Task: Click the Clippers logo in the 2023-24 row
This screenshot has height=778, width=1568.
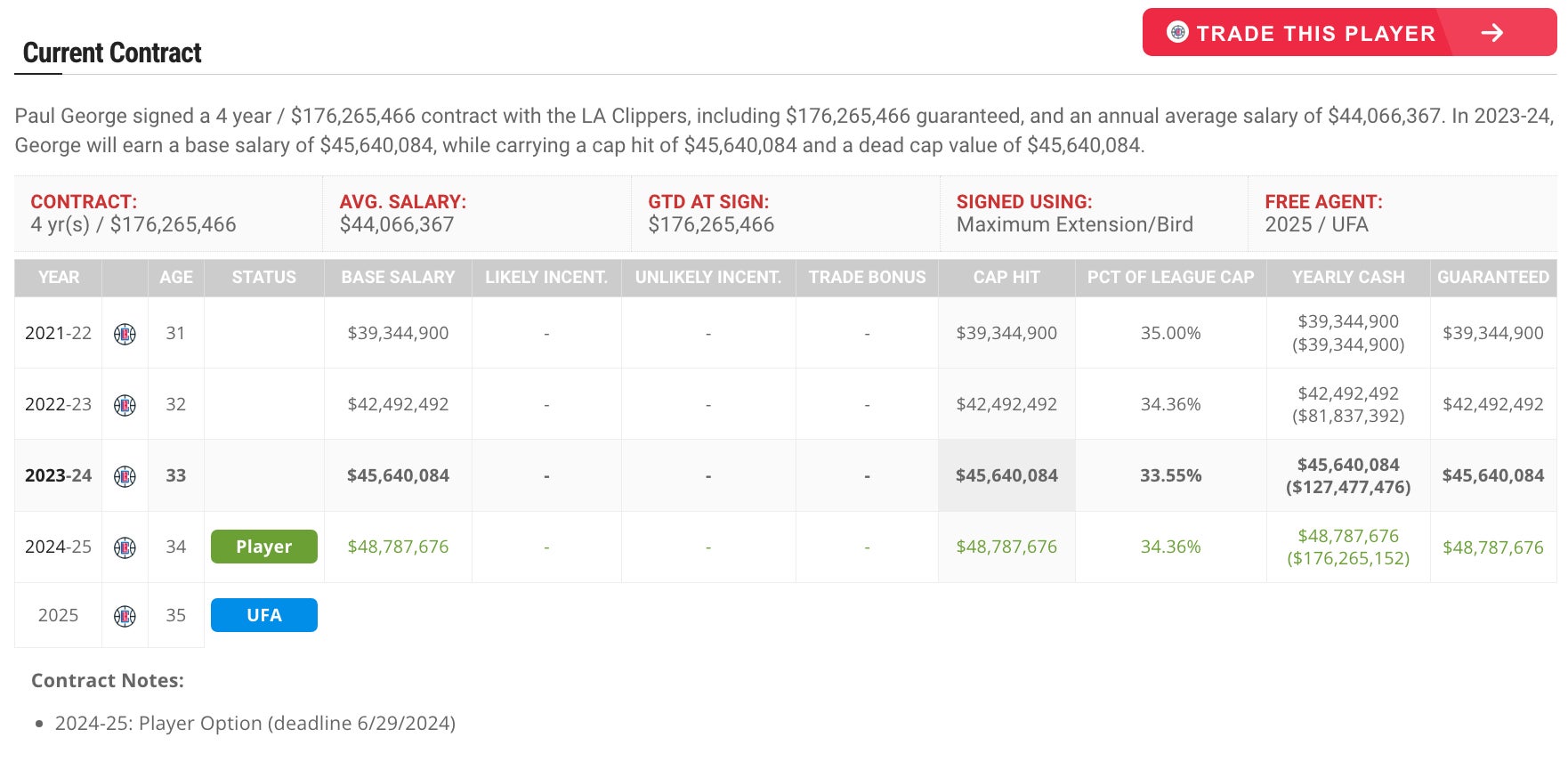Action: [125, 476]
